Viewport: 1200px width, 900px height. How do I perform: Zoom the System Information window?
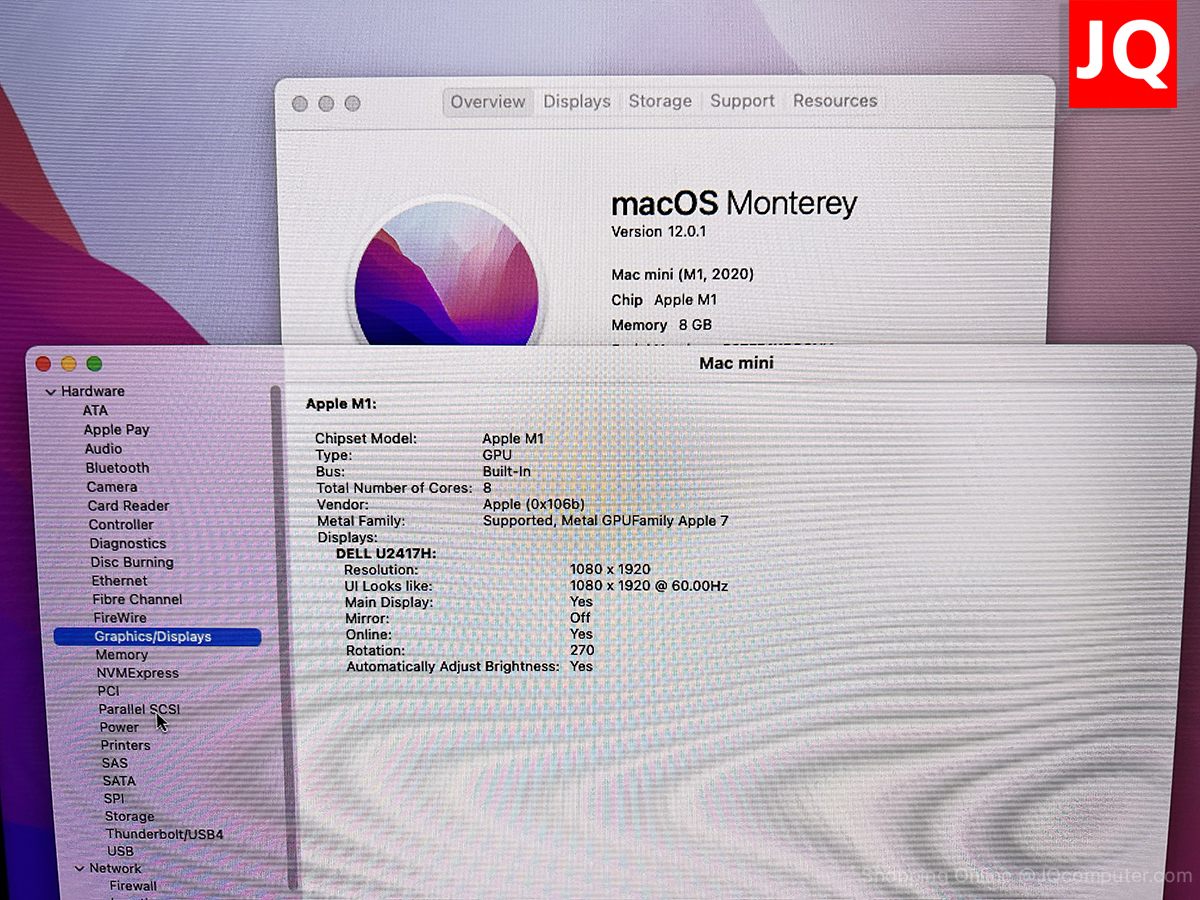pos(94,364)
